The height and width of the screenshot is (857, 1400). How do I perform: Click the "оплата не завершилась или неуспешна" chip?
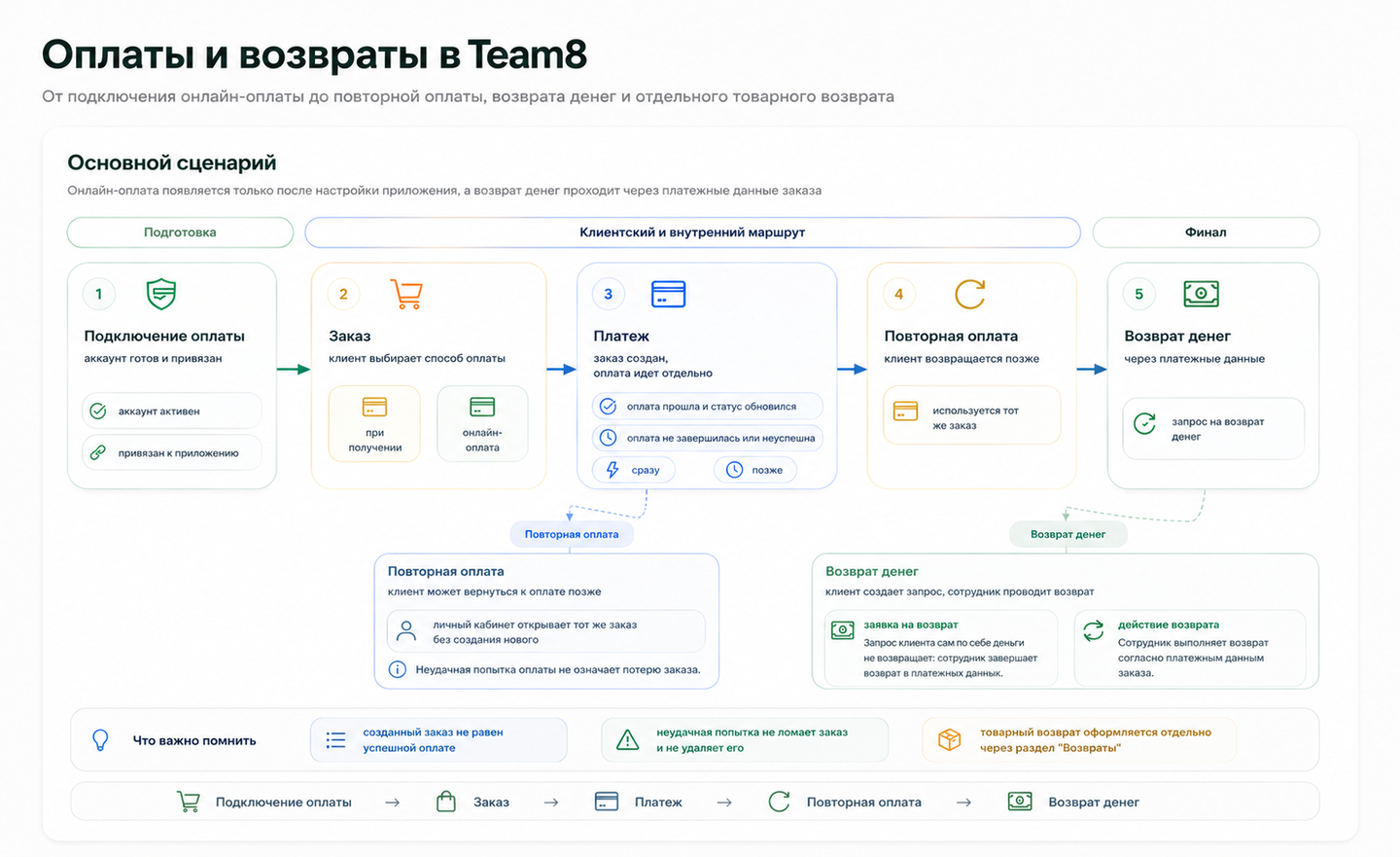click(708, 438)
